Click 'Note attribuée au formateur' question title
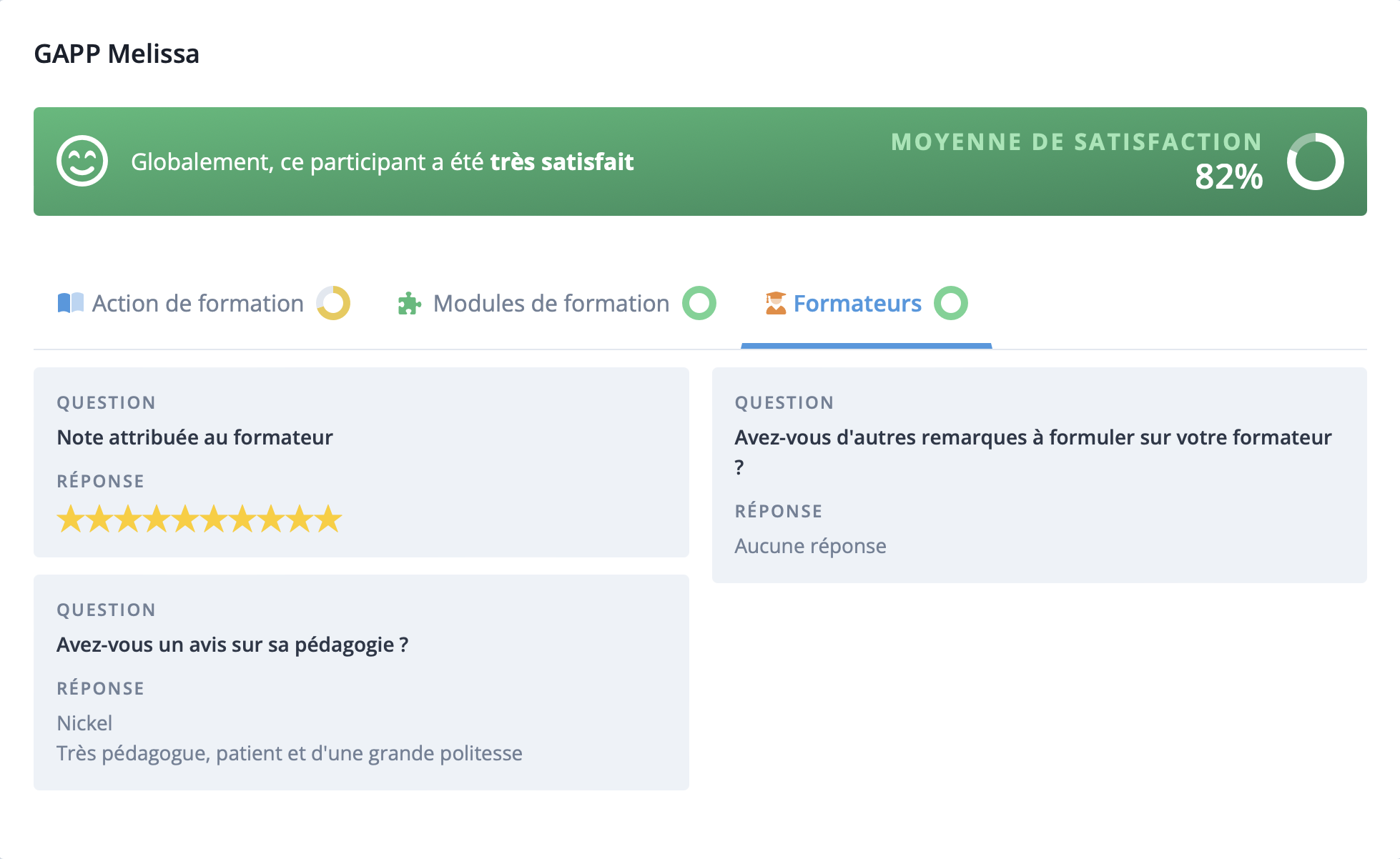Screen dimensions: 1400x859 click(x=194, y=437)
